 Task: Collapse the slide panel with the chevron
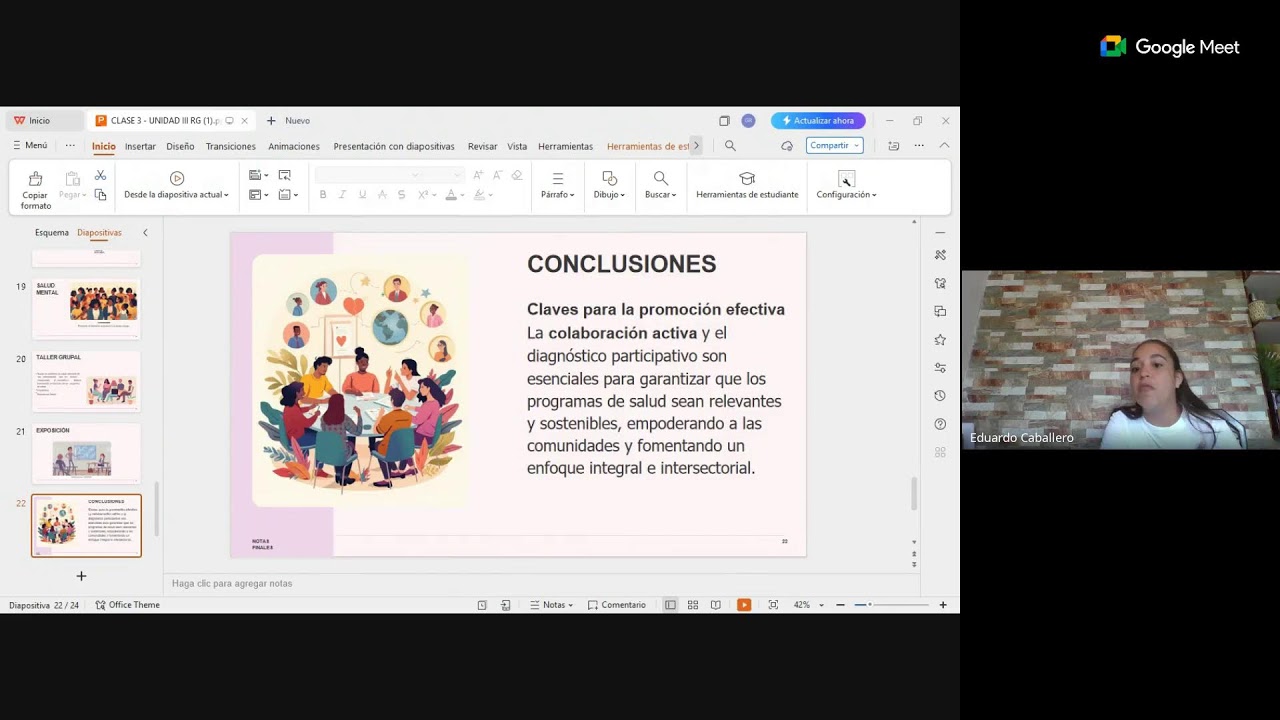pyautogui.click(x=145, y=233)
